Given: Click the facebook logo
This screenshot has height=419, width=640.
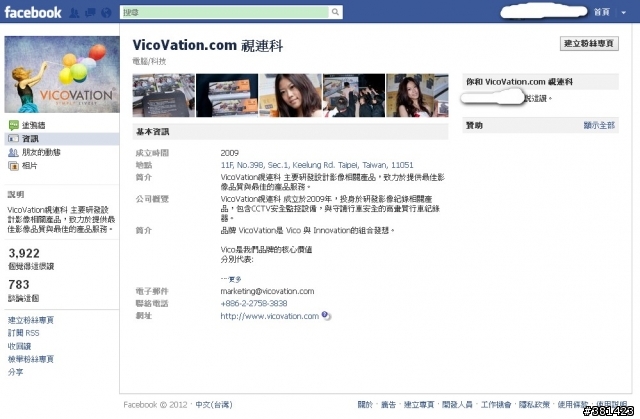Looking at the screenshot, I should coord(33,12).
